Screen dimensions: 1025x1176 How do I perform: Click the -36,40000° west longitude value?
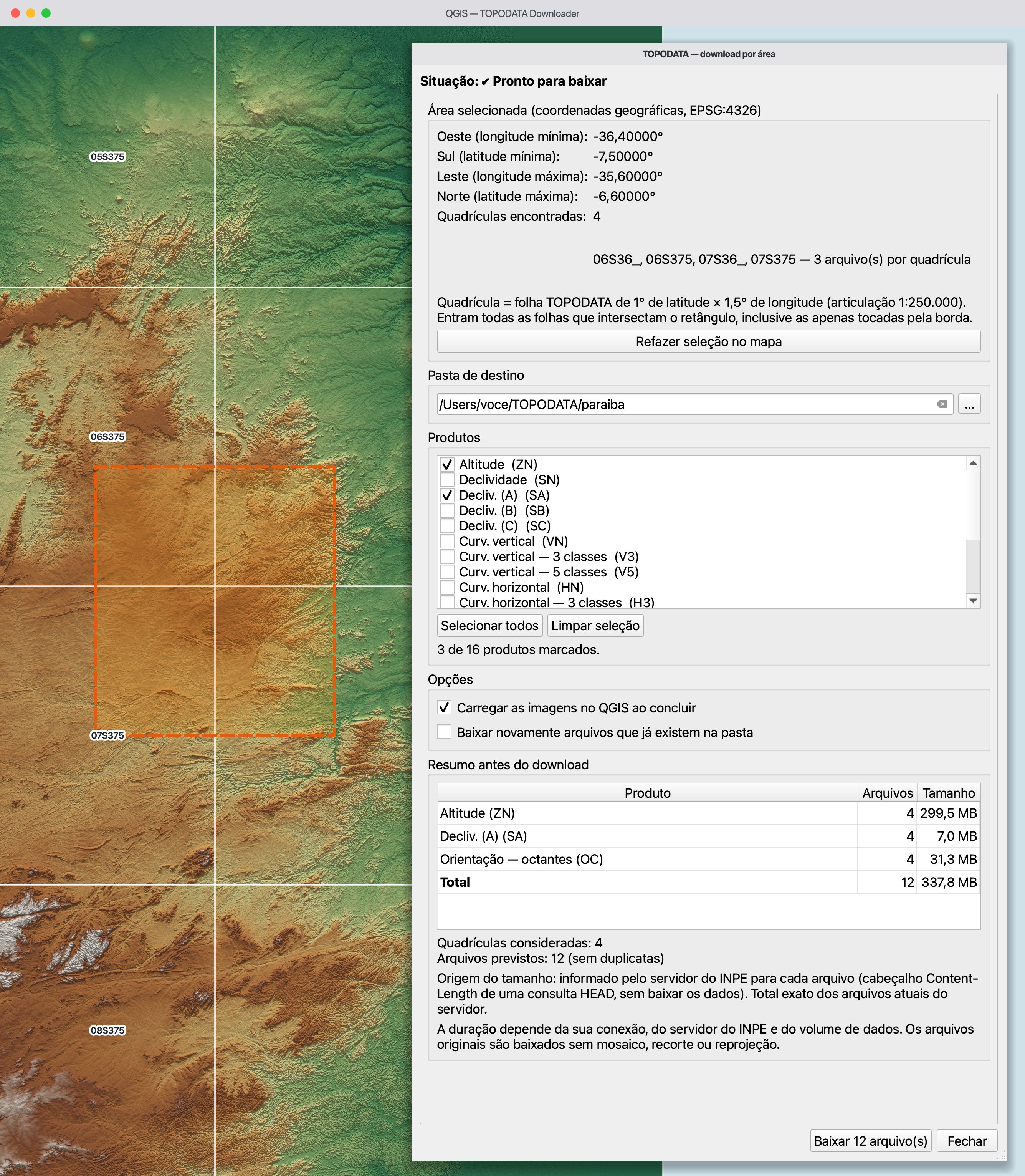pos(627,136)
